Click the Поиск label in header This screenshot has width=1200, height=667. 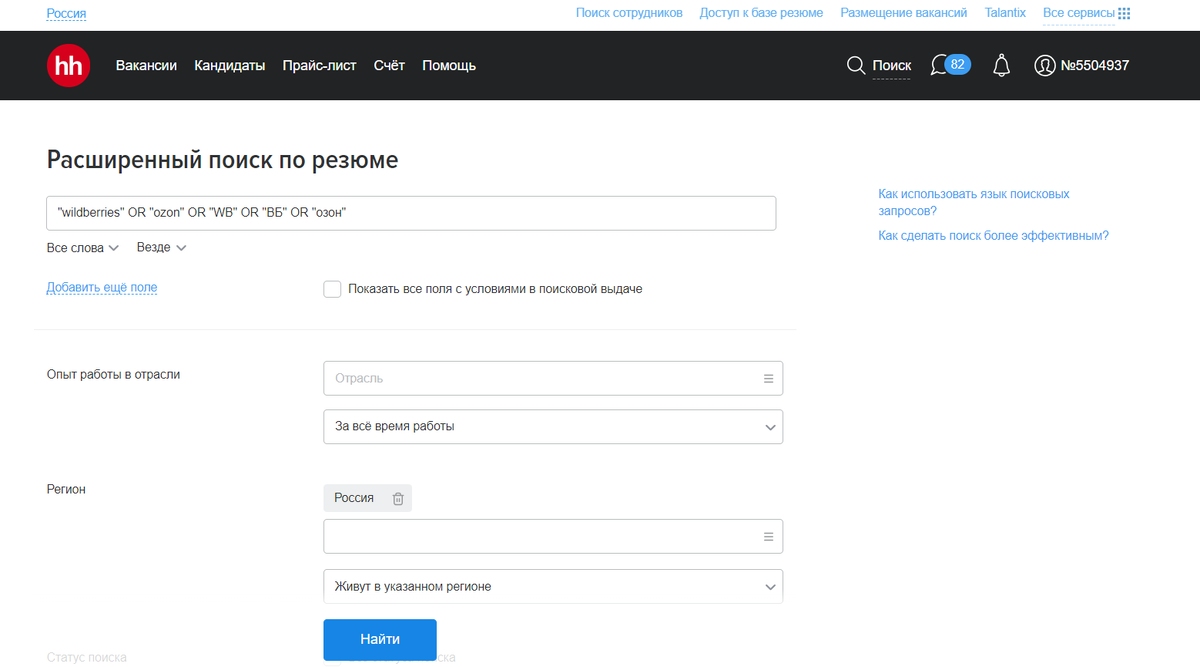(892, 65)
